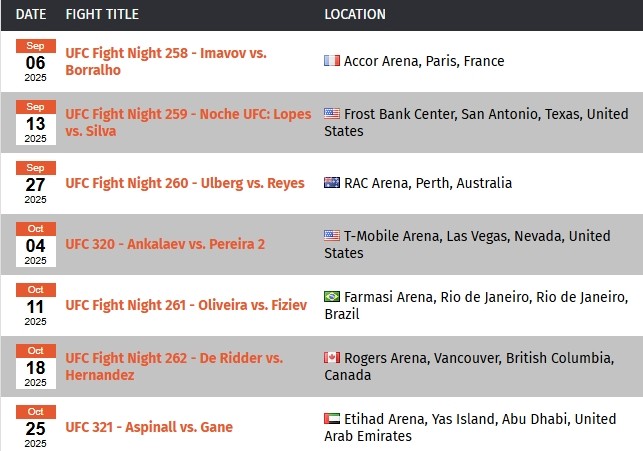This screenshot has width=643, height=451.
Task: Click the LOCATION column header
Action: click(355, 14)
